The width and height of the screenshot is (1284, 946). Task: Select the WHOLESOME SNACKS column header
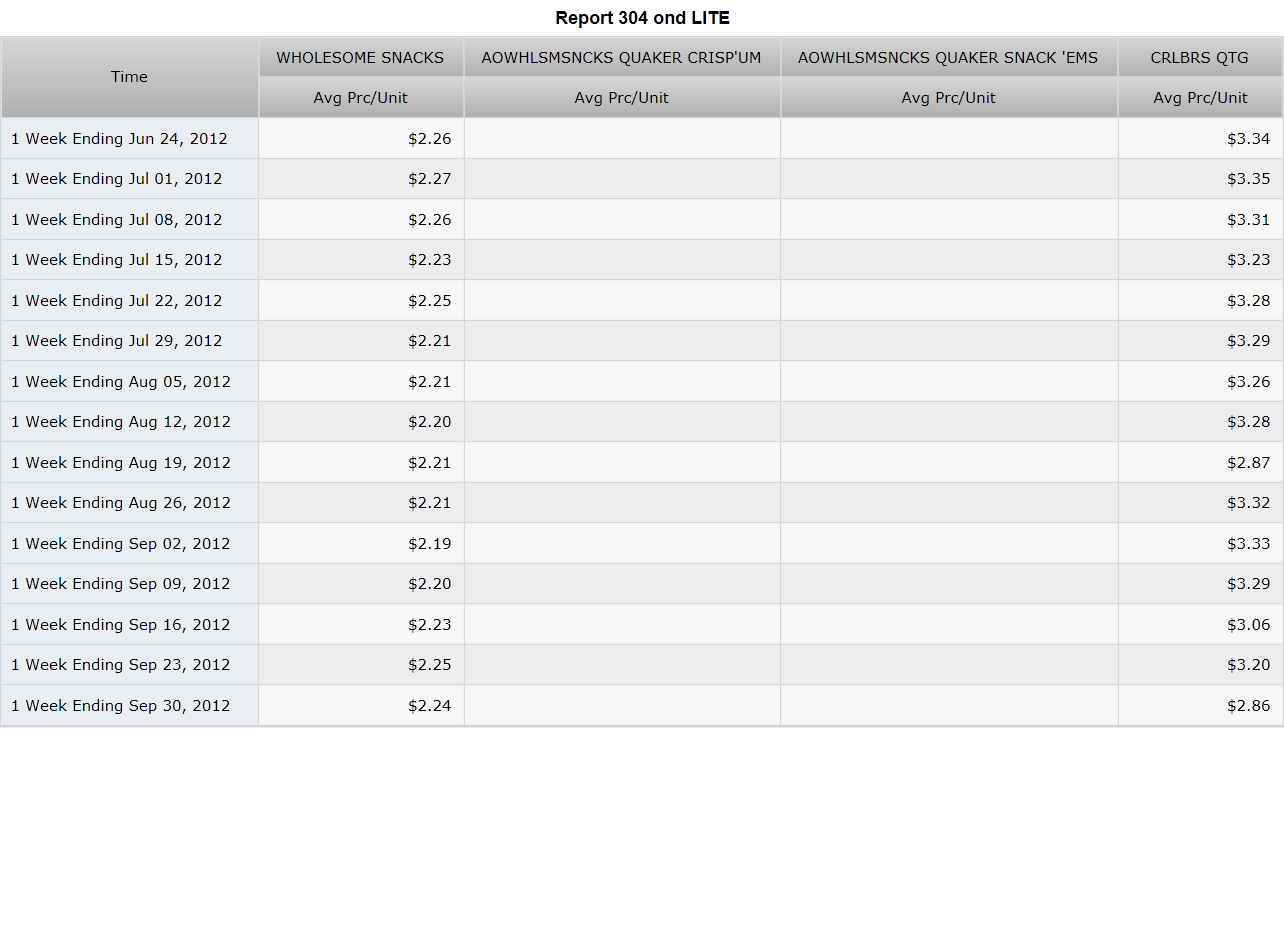coord(360,58)
